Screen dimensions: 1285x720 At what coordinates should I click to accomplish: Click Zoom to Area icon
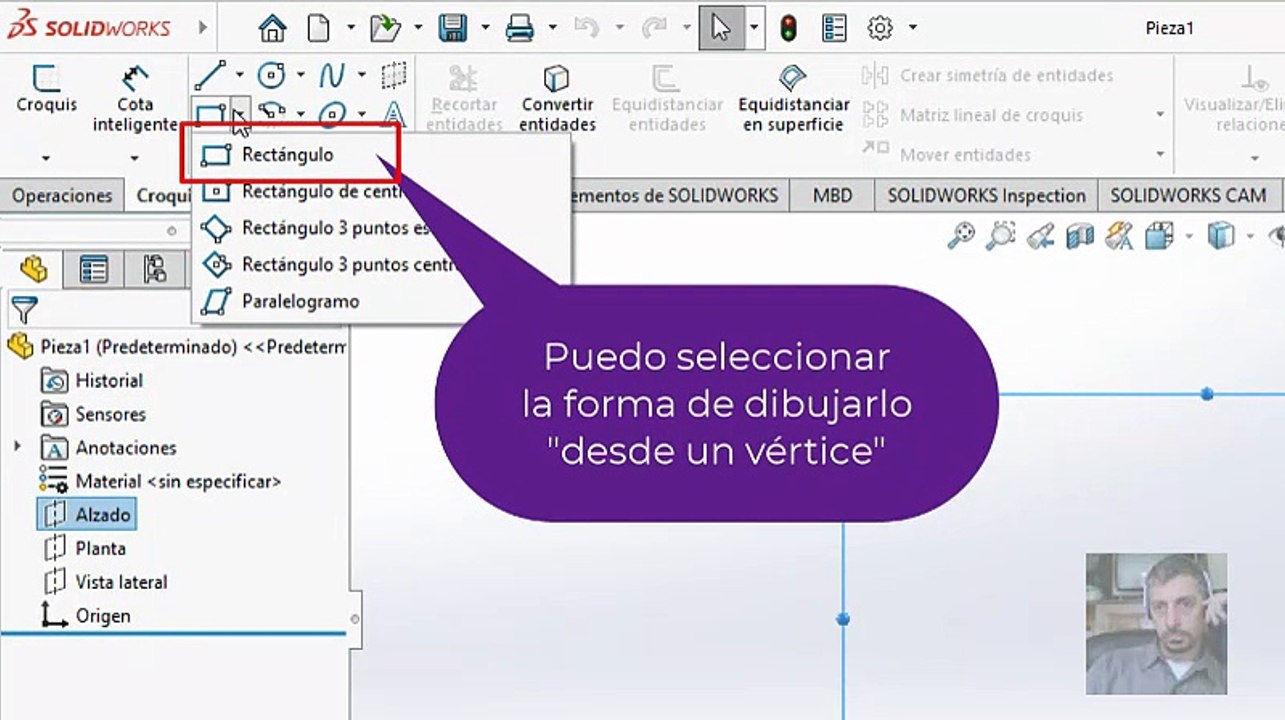tap(1001, 236)
